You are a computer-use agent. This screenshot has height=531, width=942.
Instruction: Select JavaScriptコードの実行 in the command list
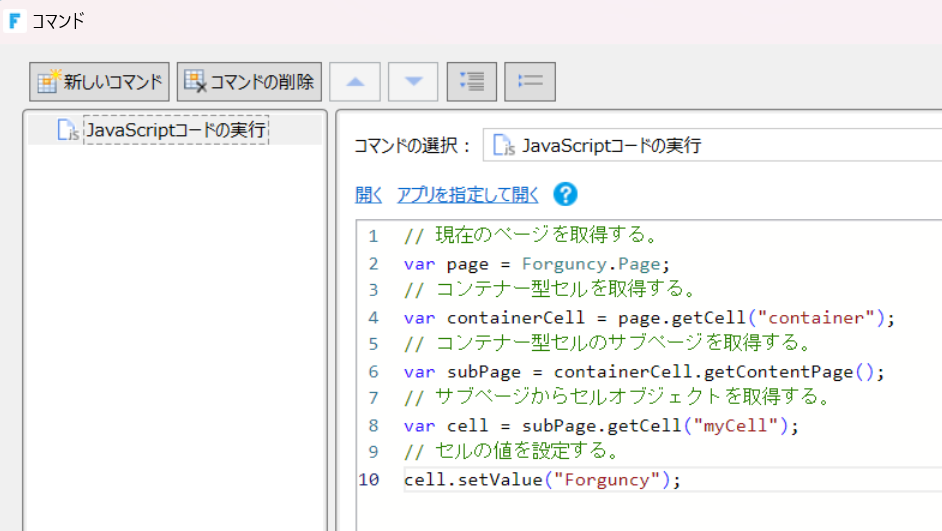(175, 130)
